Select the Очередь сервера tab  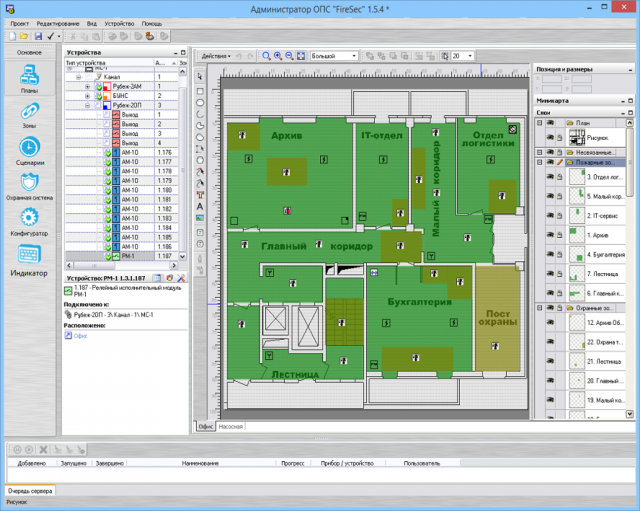tap(30, 491)
